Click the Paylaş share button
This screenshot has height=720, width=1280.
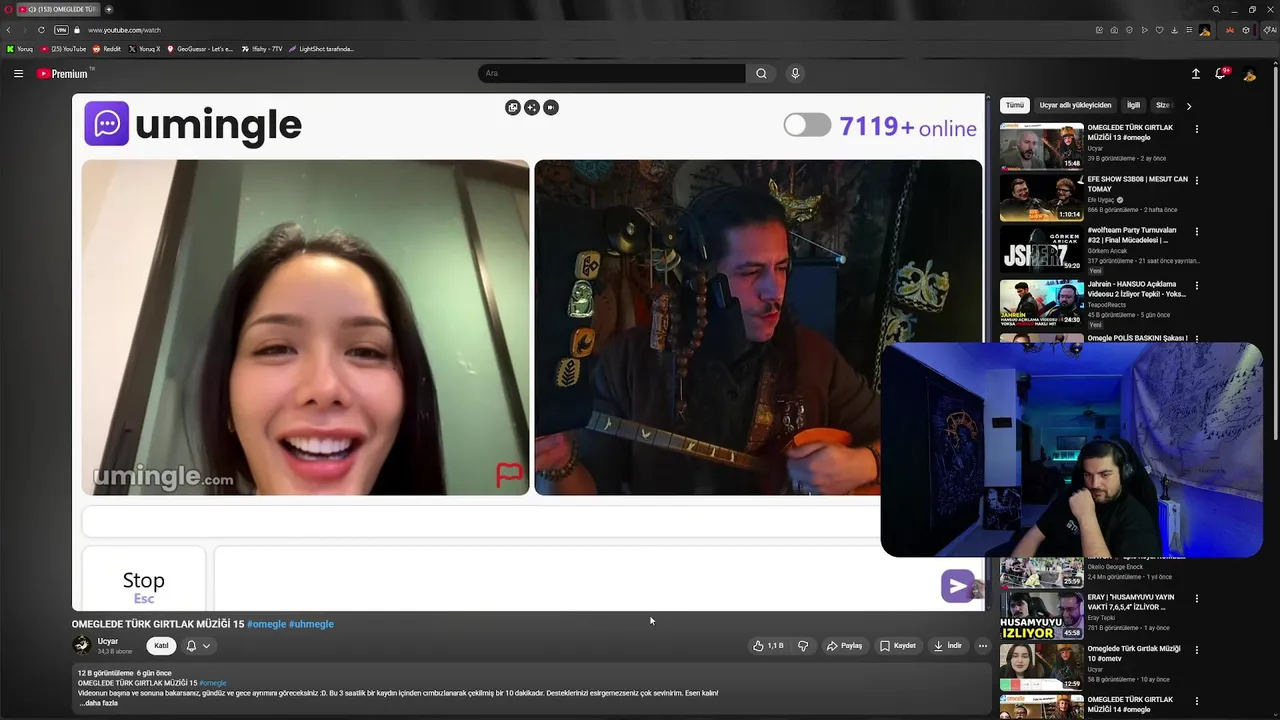844,646
